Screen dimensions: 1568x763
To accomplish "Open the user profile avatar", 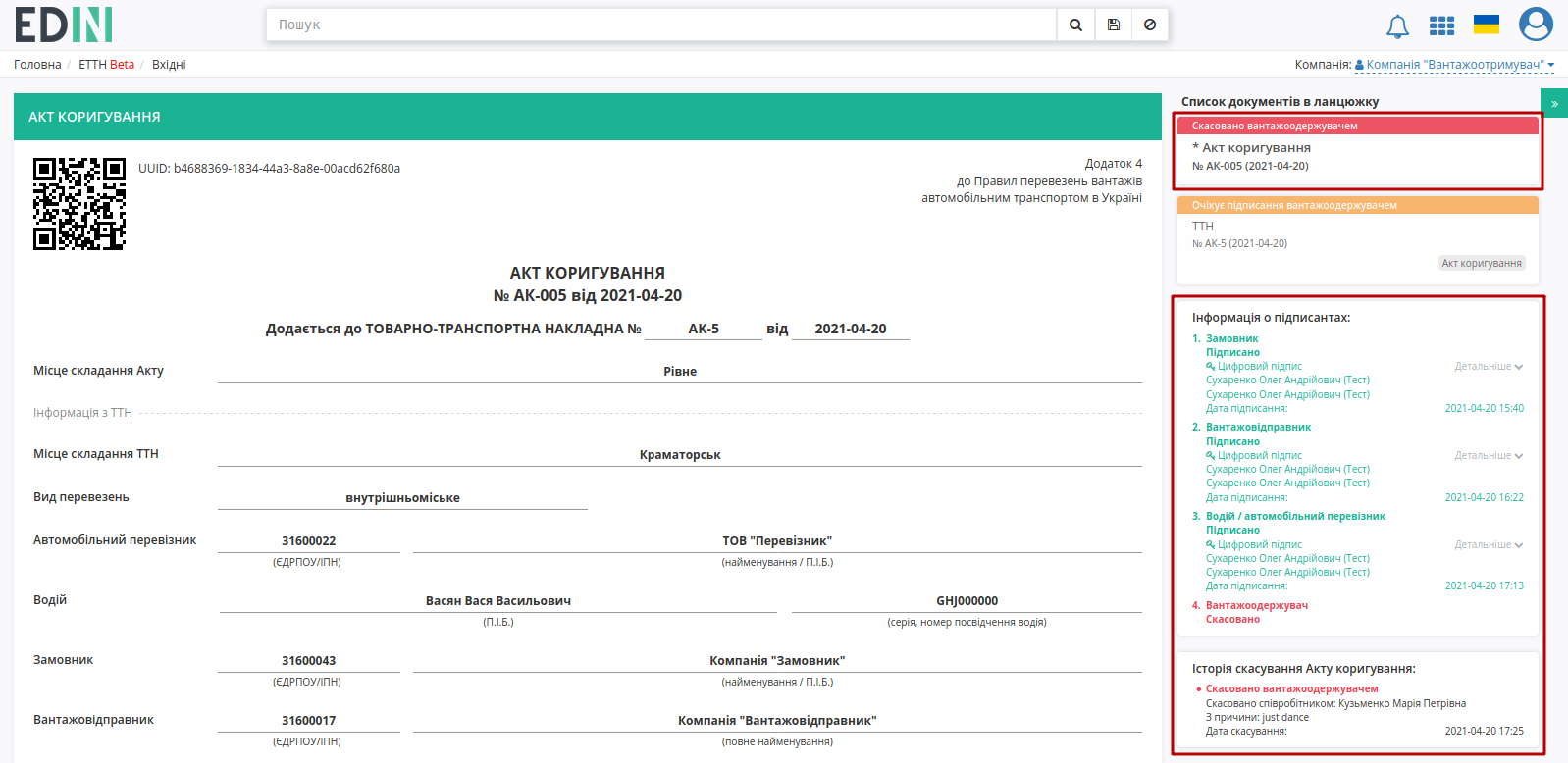I will pos(1536,25).
